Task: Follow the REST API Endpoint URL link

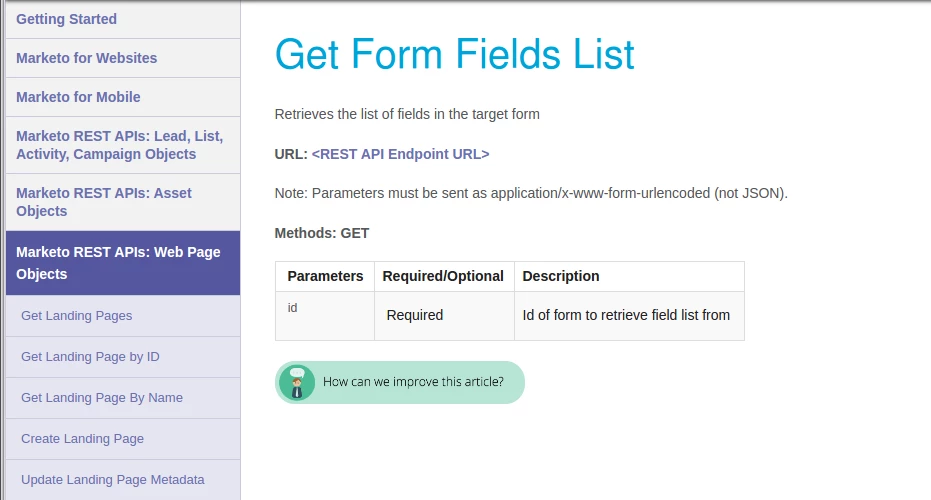Action: click(400, 154)
